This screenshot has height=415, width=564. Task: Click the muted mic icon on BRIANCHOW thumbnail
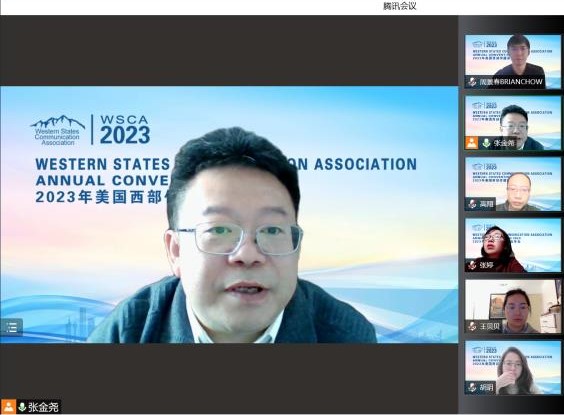point(472,82)
